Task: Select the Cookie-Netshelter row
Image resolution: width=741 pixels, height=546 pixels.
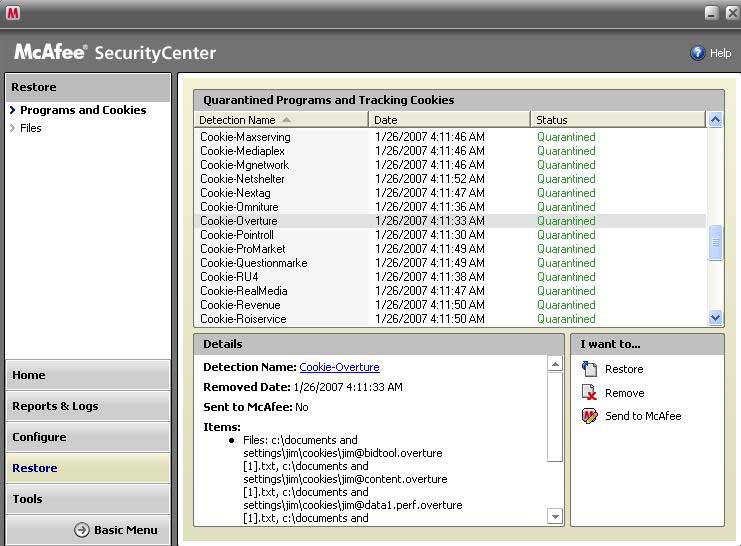Action: pyautogui.click(x=450, y=179)
